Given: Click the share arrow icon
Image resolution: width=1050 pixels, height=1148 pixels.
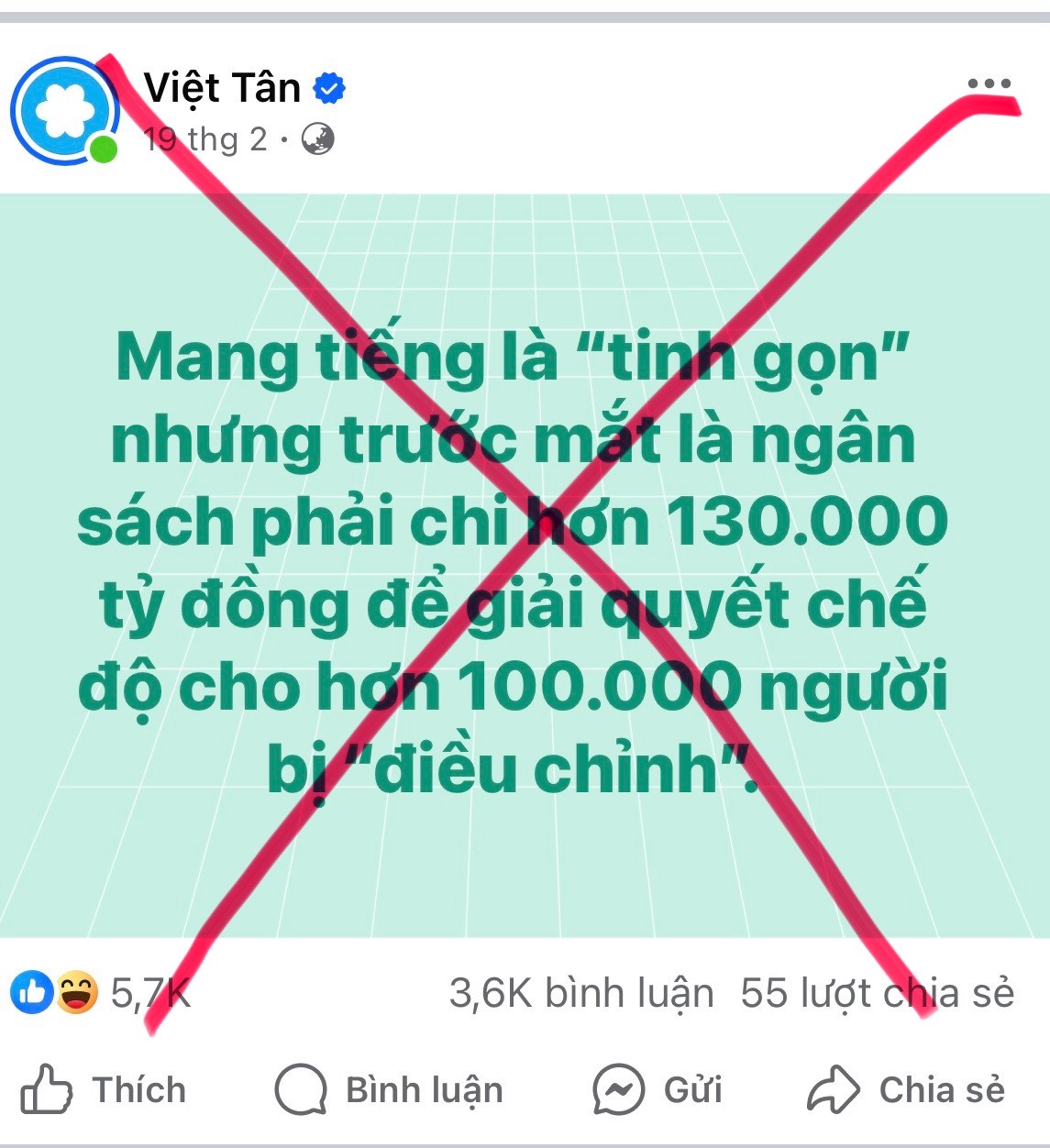Looking at the screenshot, I should point(833,1089).
